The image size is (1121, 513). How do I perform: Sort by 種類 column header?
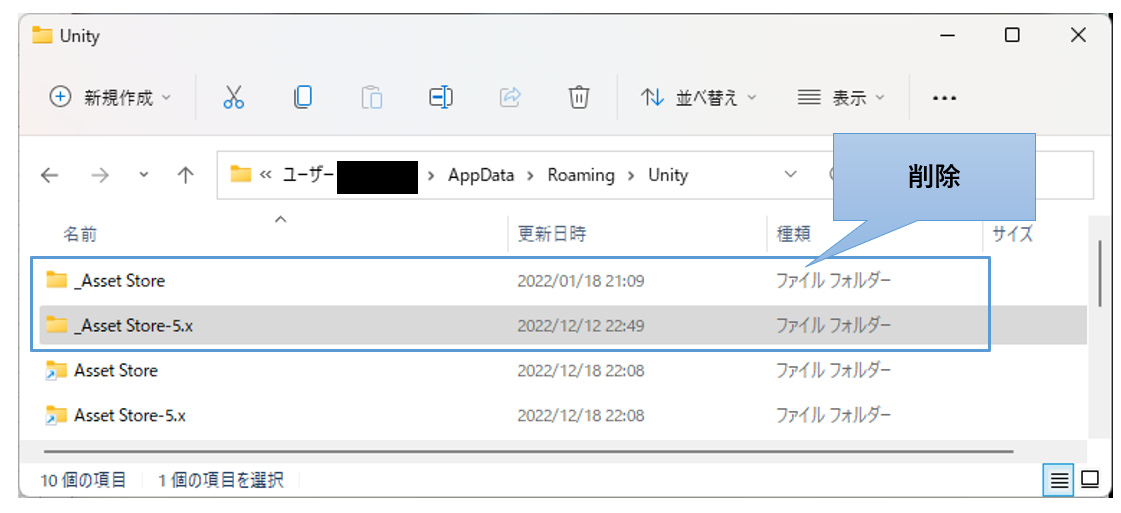[x=794, y=234]
